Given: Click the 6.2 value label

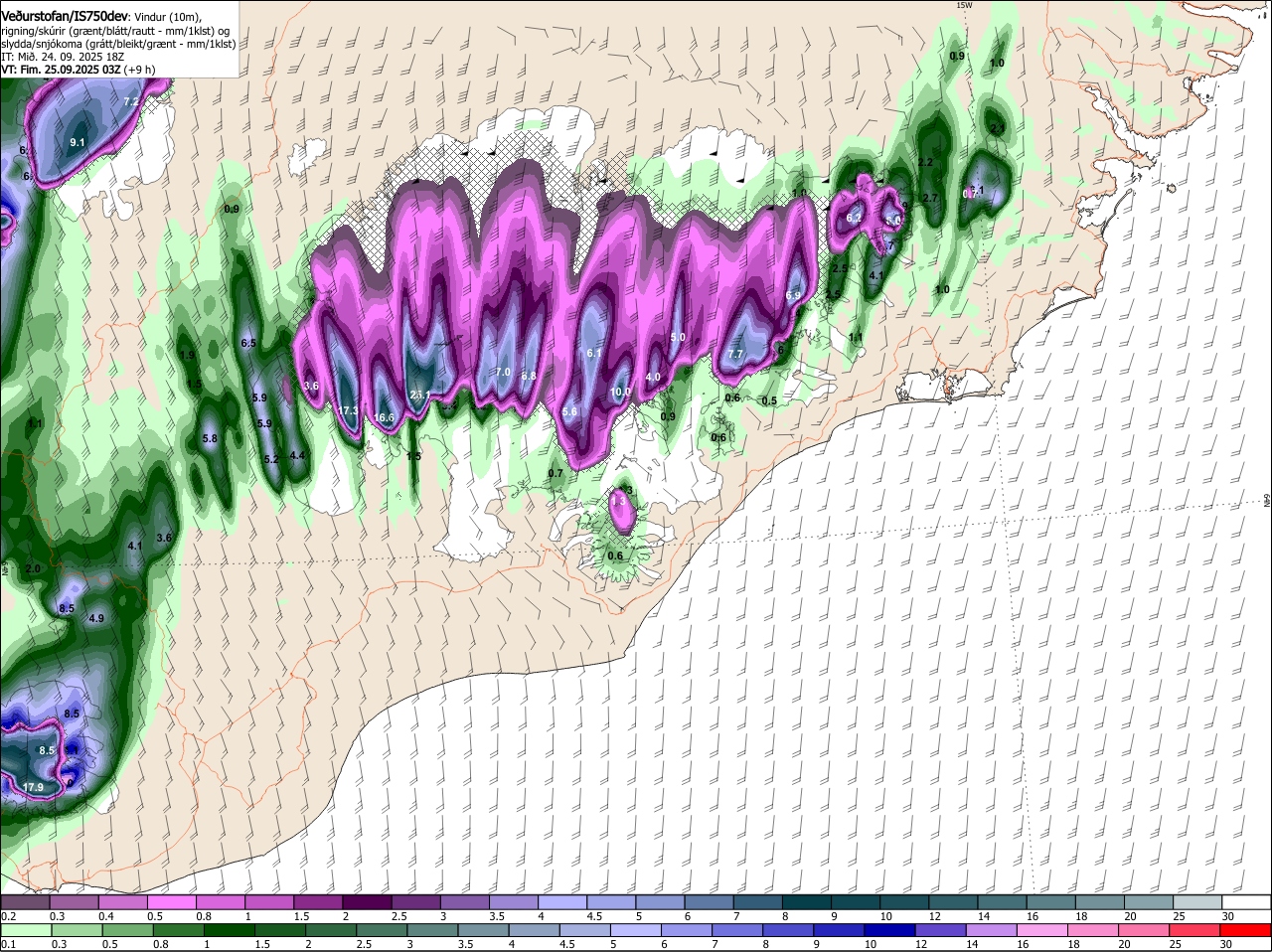Looking at the screenshot, I should pyautogui.click(x=854, y=218).
